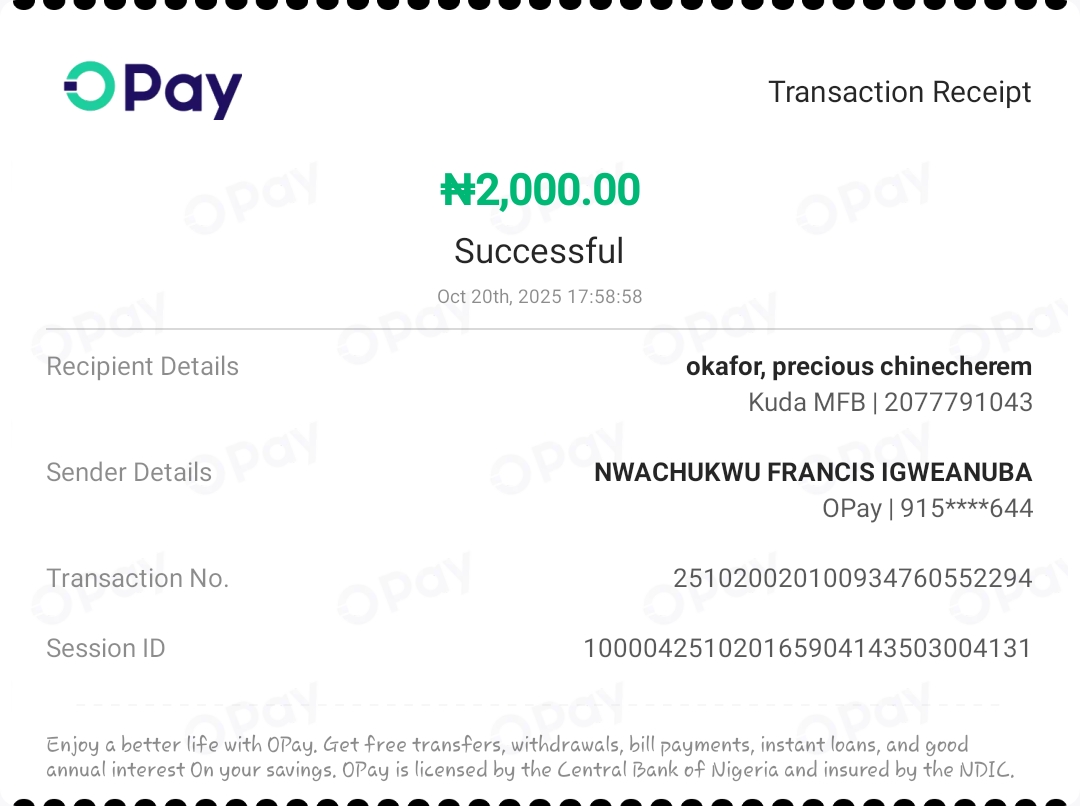Viewport: 1080px width, 806px height.
Task: Click the dark blue 'Pay' wordmark in the logo
Action: (x=184, y=91)
